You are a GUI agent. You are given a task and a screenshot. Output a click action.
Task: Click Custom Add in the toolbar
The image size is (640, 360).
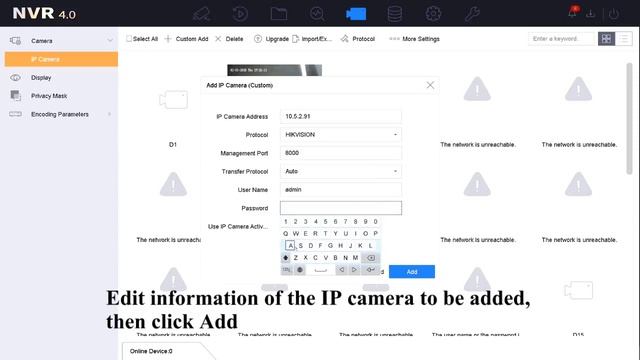pyautogui.click(x=187, y=39)
